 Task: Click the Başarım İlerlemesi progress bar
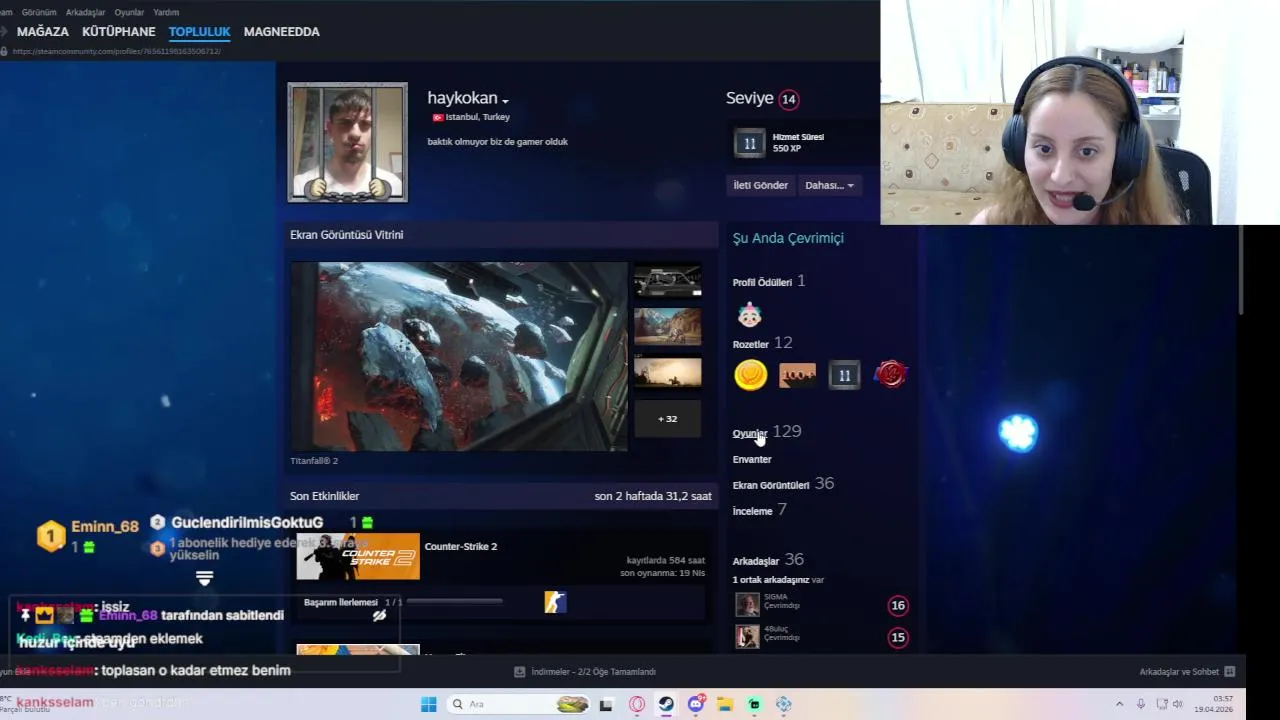click(x=455, y=602)
